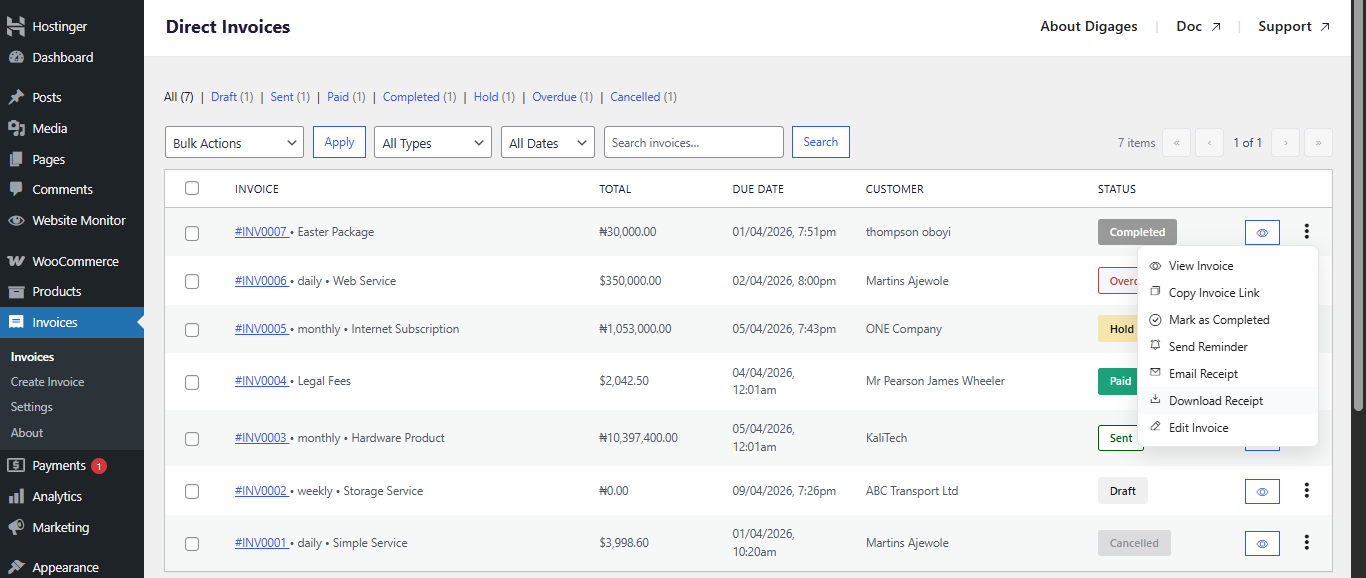Open invoice INV0005 via its link
This screenshot has width=1366, height=578.
(x=262, y=328)
